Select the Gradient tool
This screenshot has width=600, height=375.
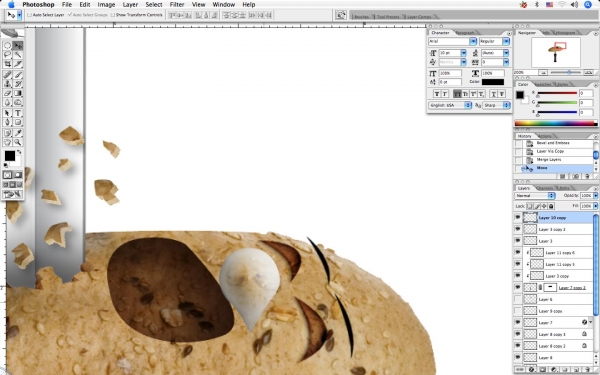coord(18,93)
